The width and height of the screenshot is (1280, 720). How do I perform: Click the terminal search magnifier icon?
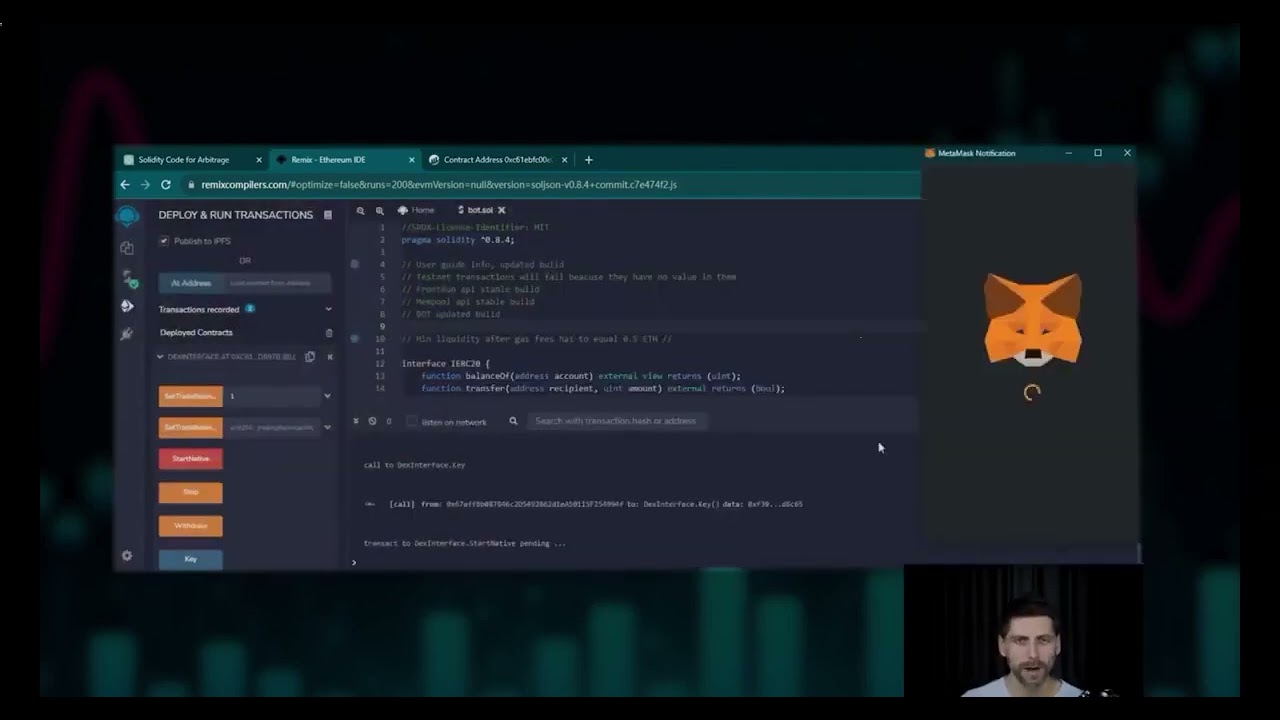[514, 421]
